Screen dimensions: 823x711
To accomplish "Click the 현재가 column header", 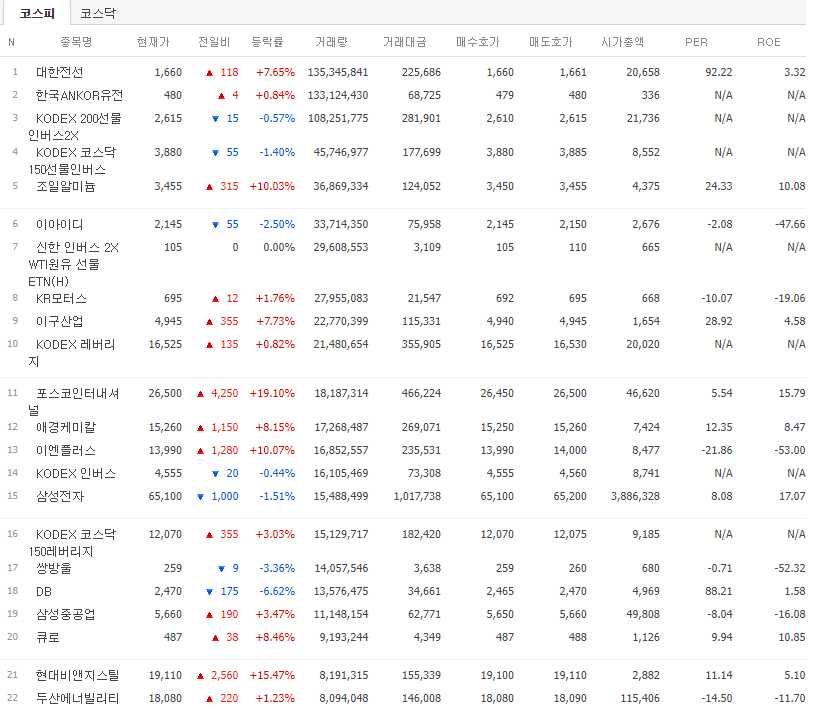I will point(153,42).
